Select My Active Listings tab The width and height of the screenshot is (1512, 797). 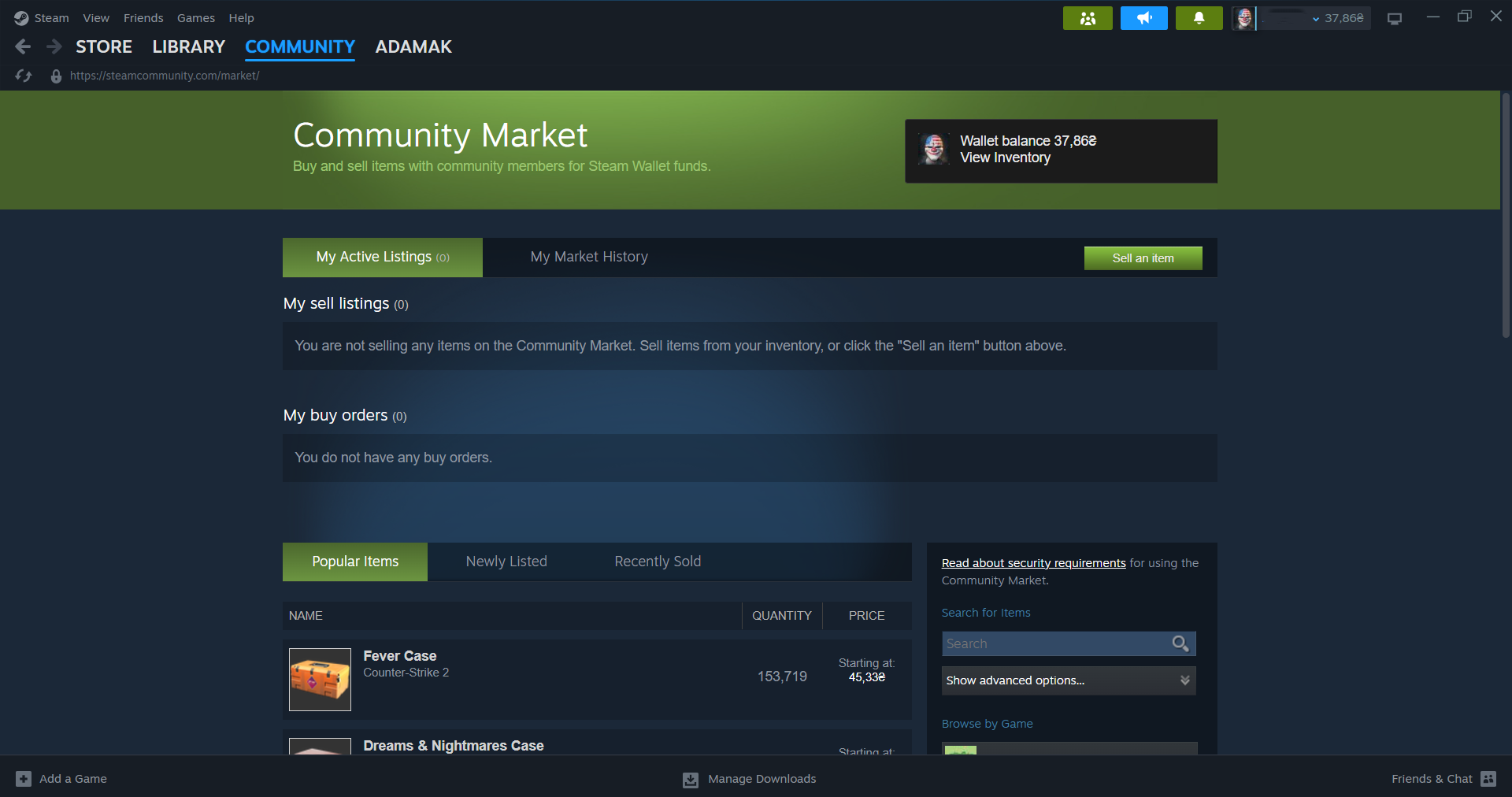click(383, 258)
